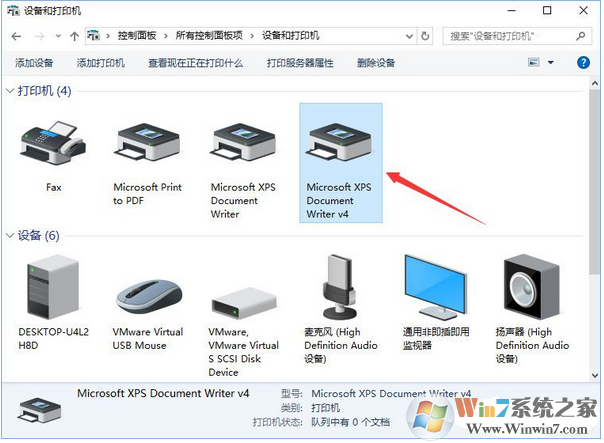Click the back navigation arrow

pyautogui.click(x=16, y=37)
